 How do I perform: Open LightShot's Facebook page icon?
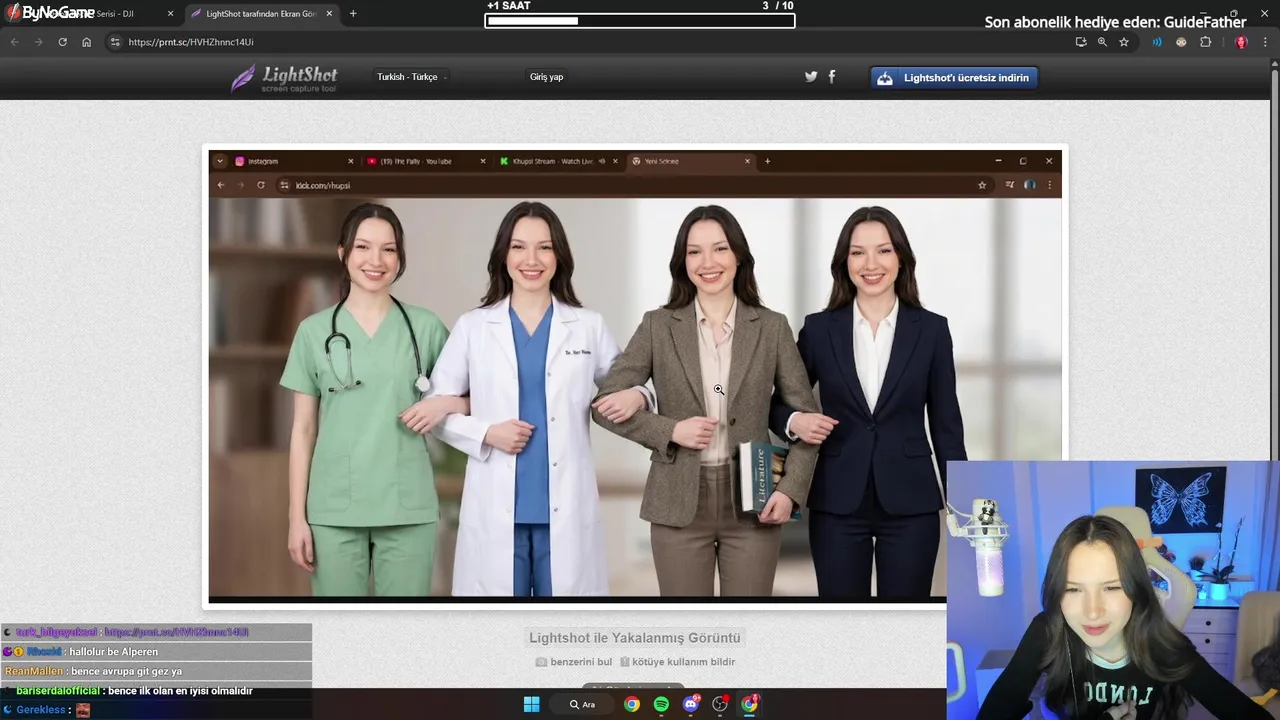[x=832, y=76]
